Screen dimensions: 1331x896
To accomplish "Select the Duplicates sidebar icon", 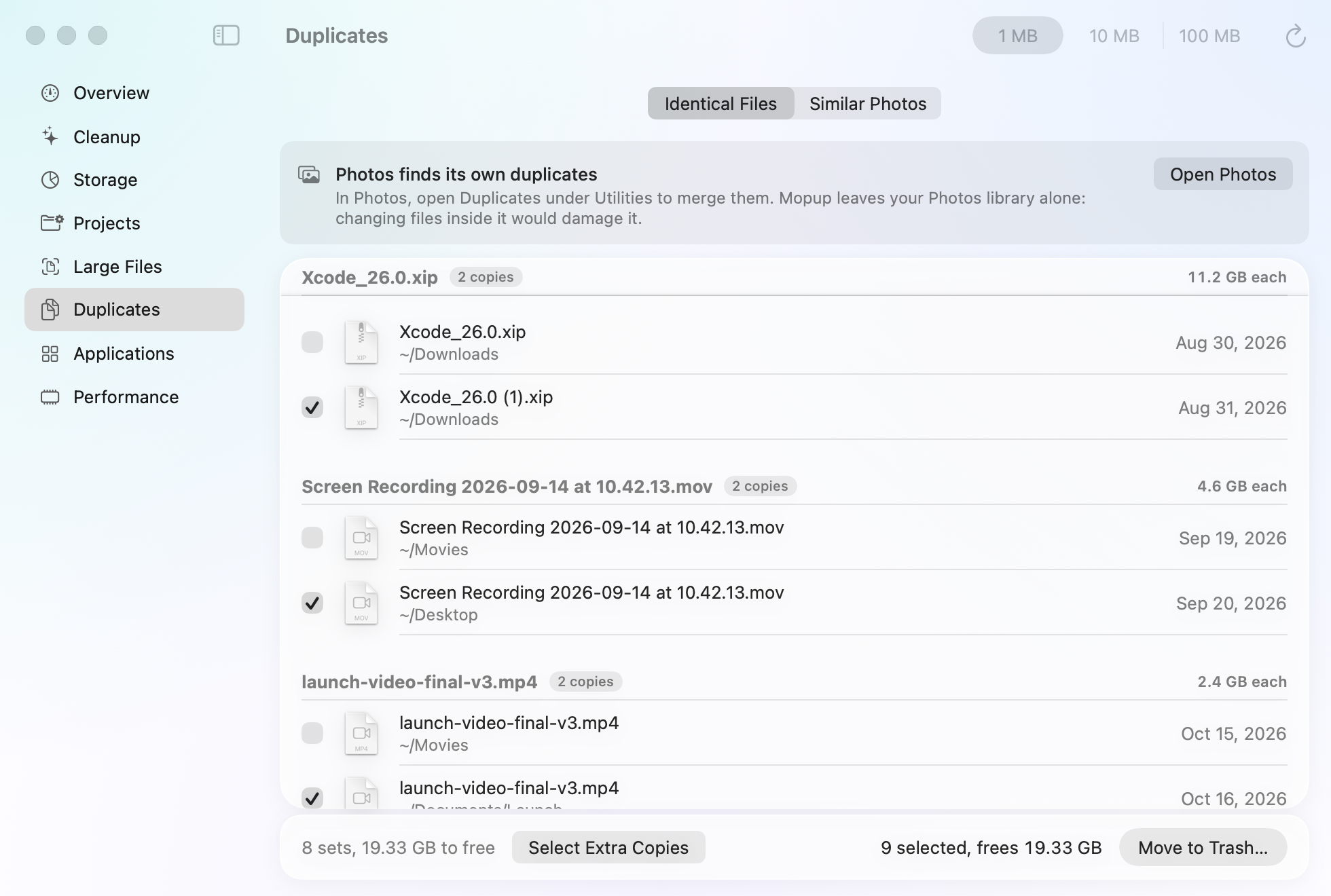I will coord(50,310).
